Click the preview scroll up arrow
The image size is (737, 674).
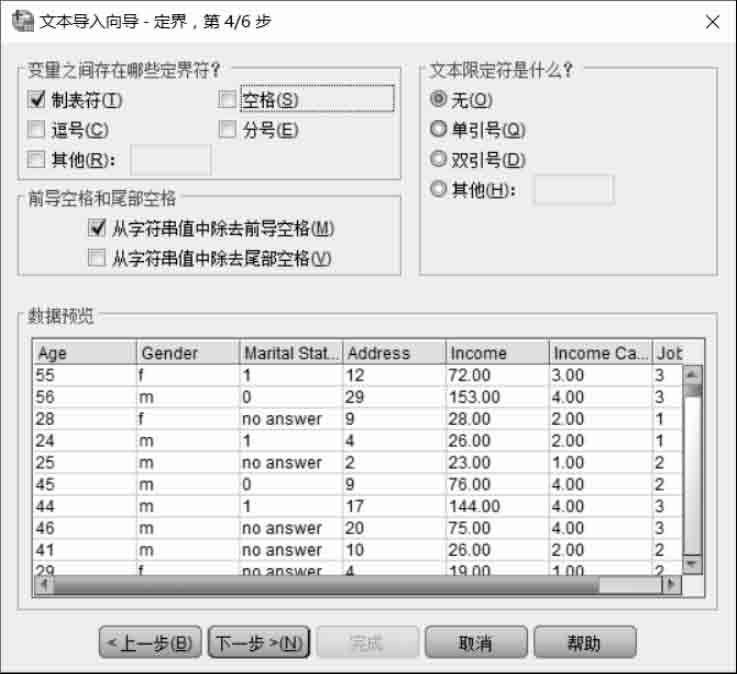692,375
